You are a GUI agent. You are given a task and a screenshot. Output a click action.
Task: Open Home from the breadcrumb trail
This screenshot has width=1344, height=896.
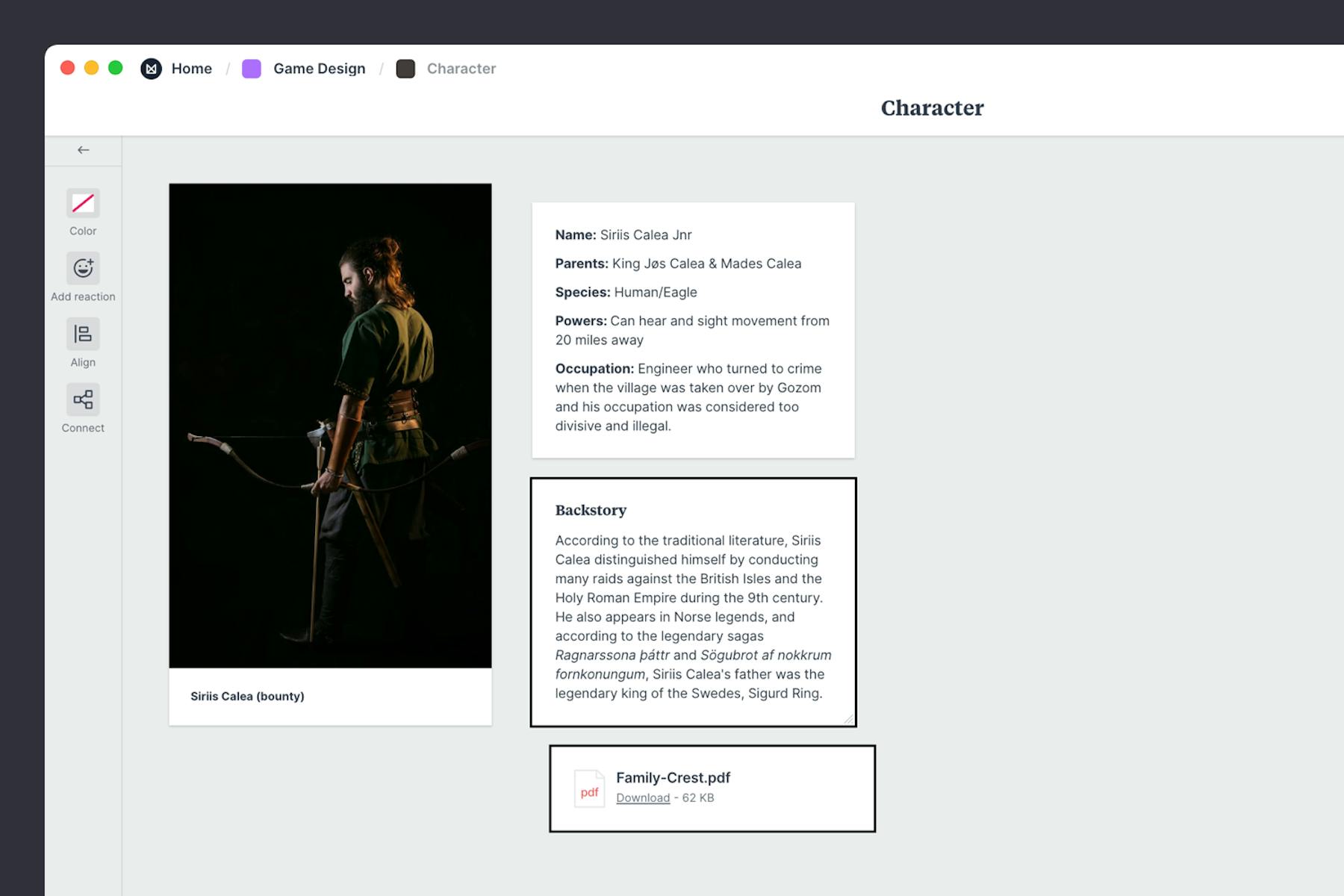point(191,68)
